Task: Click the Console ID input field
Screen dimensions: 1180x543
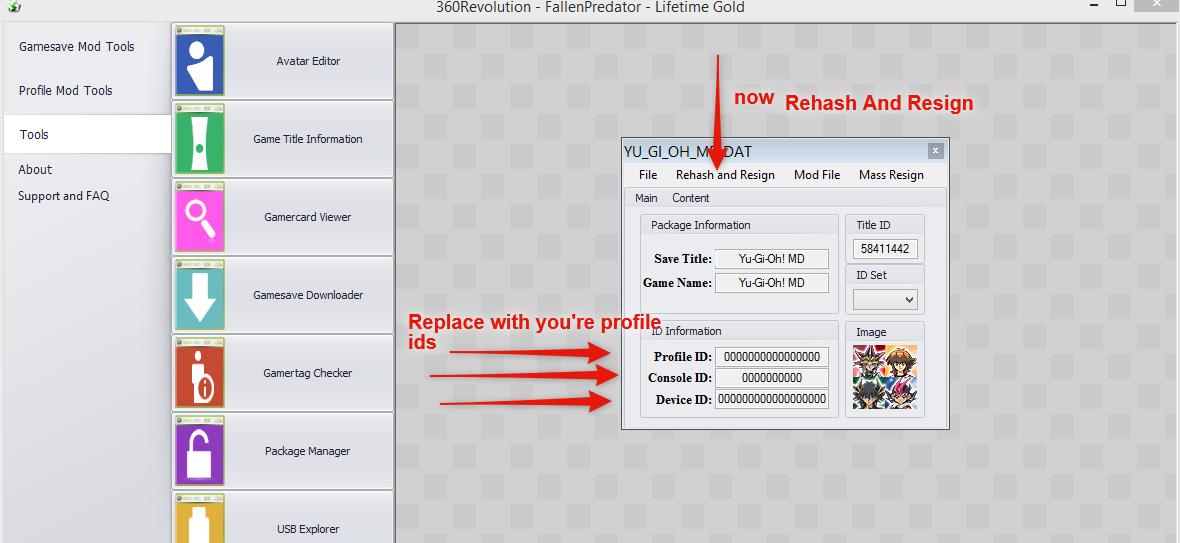Action: pos(771,378)
